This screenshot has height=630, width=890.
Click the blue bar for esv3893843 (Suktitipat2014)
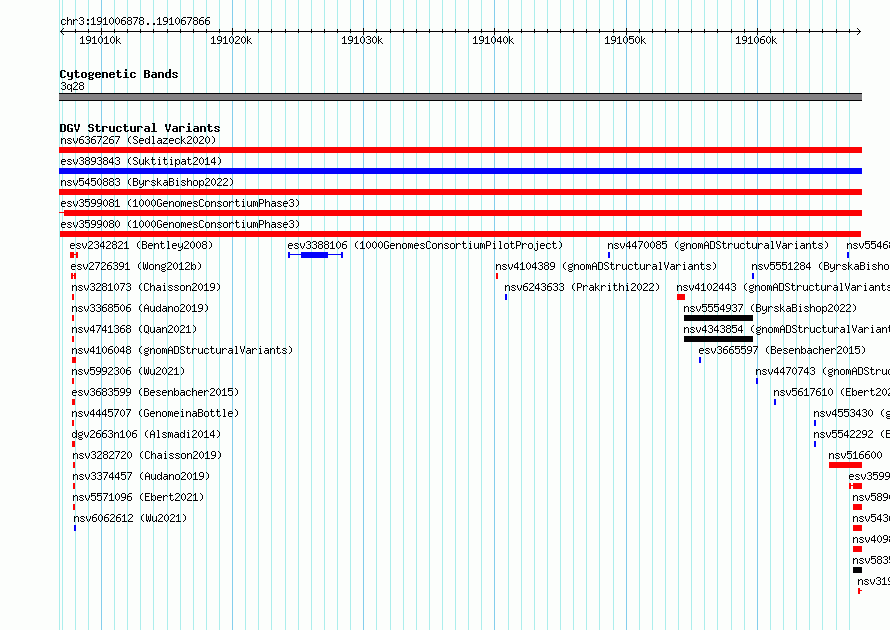coord(460,171)
